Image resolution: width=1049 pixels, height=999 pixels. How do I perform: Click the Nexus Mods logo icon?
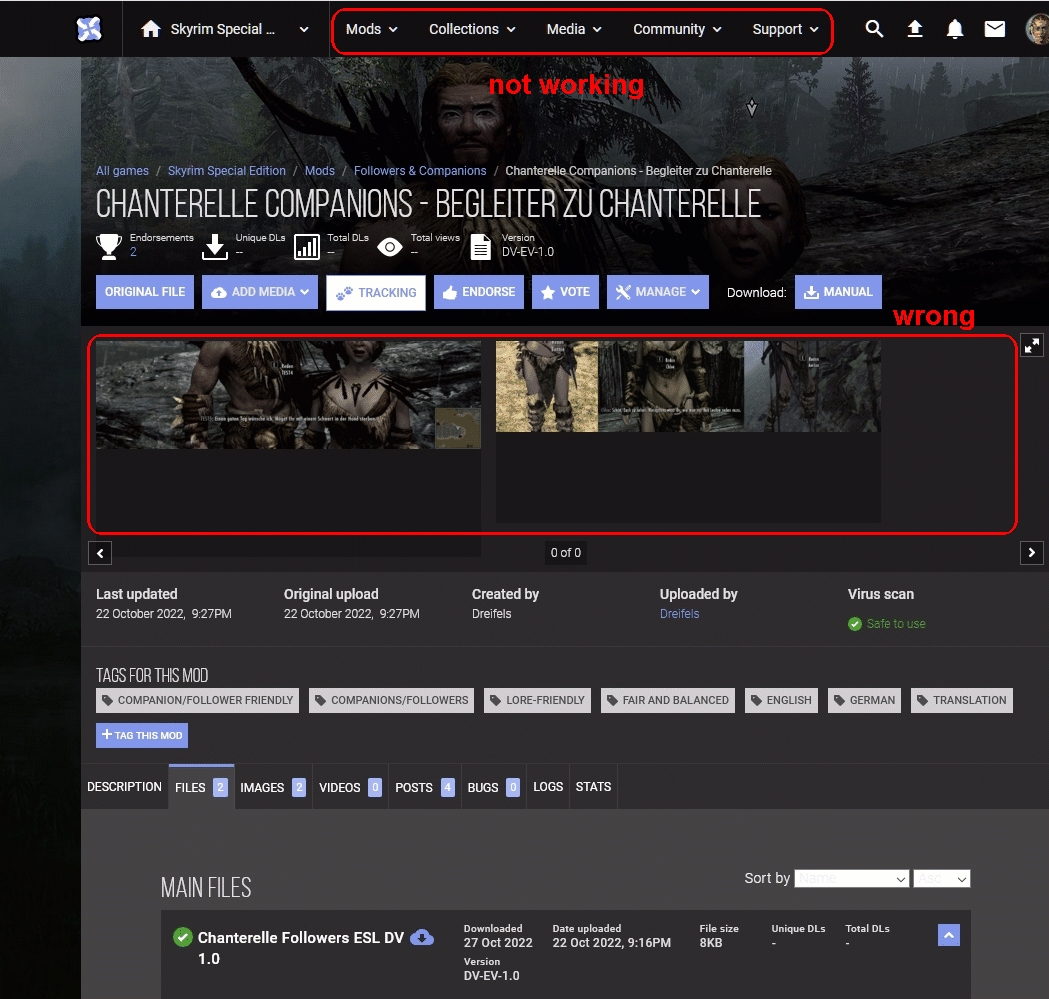click(x=89, y=29)
